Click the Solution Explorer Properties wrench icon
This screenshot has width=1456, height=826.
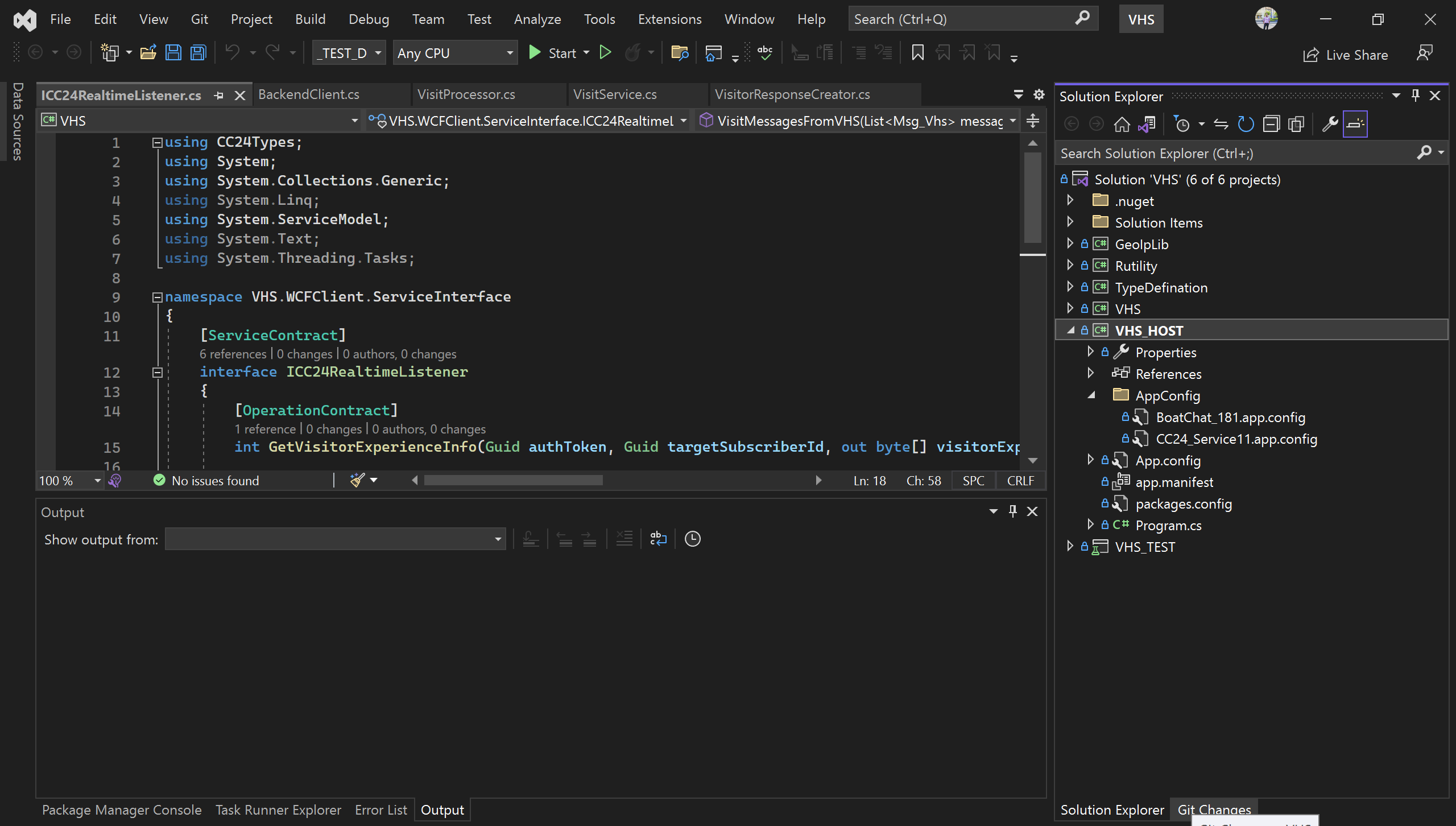click(x=1330, y=124)
